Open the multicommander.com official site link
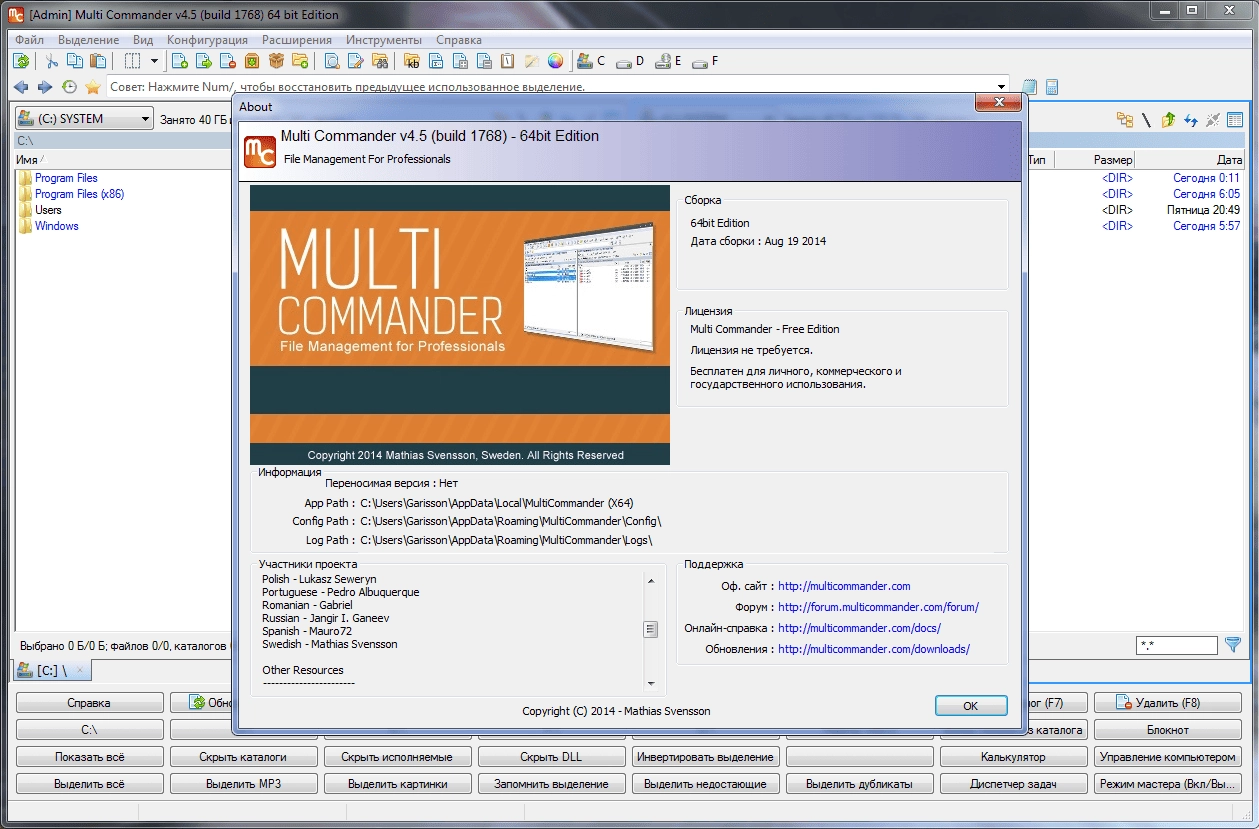 [x=844, y=586]
